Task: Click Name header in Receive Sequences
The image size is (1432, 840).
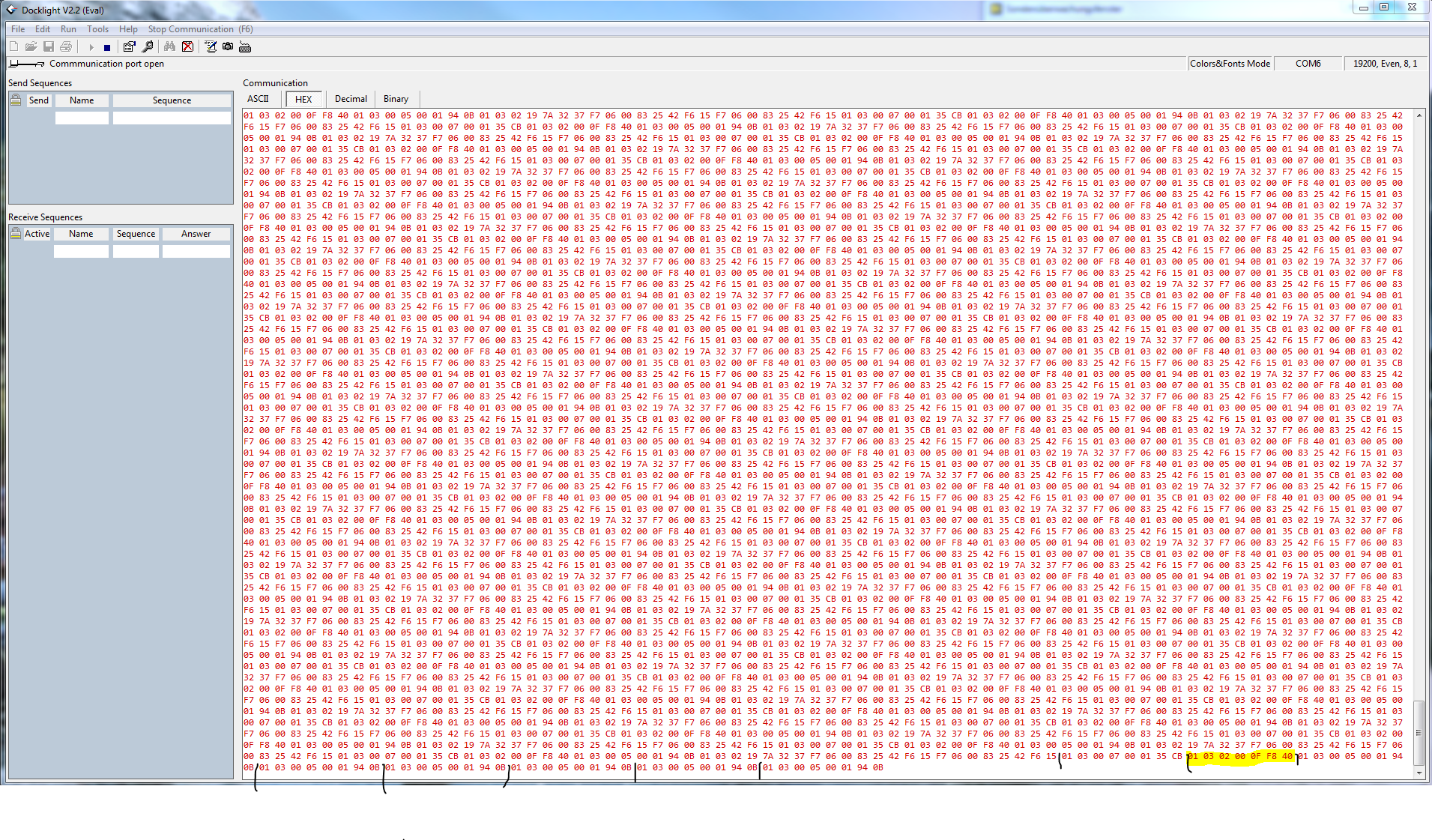Action: coord(81,234)
